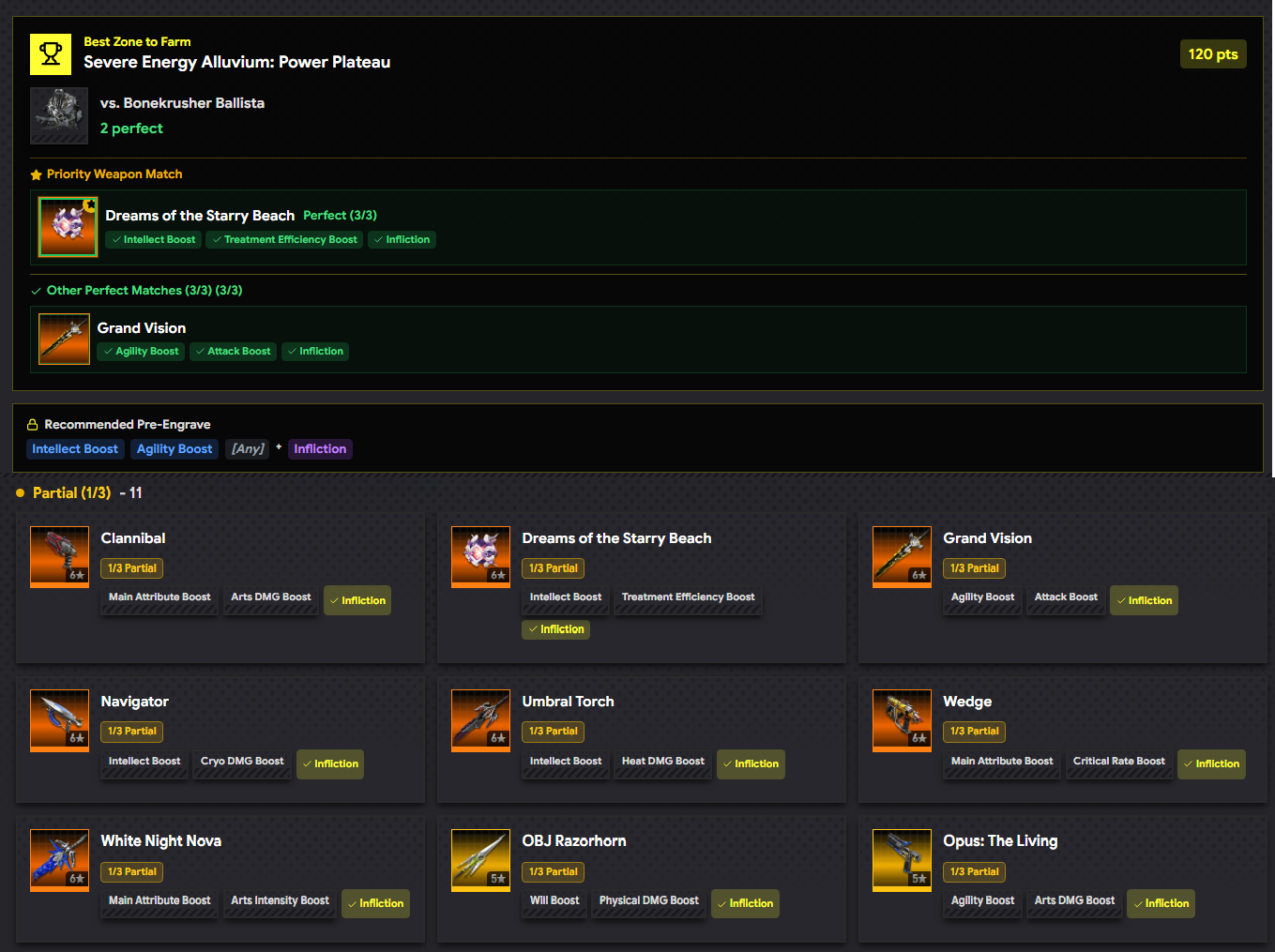Click Clannibal's checked Infliction tag
1275x952 pixels.
point(357,600)
